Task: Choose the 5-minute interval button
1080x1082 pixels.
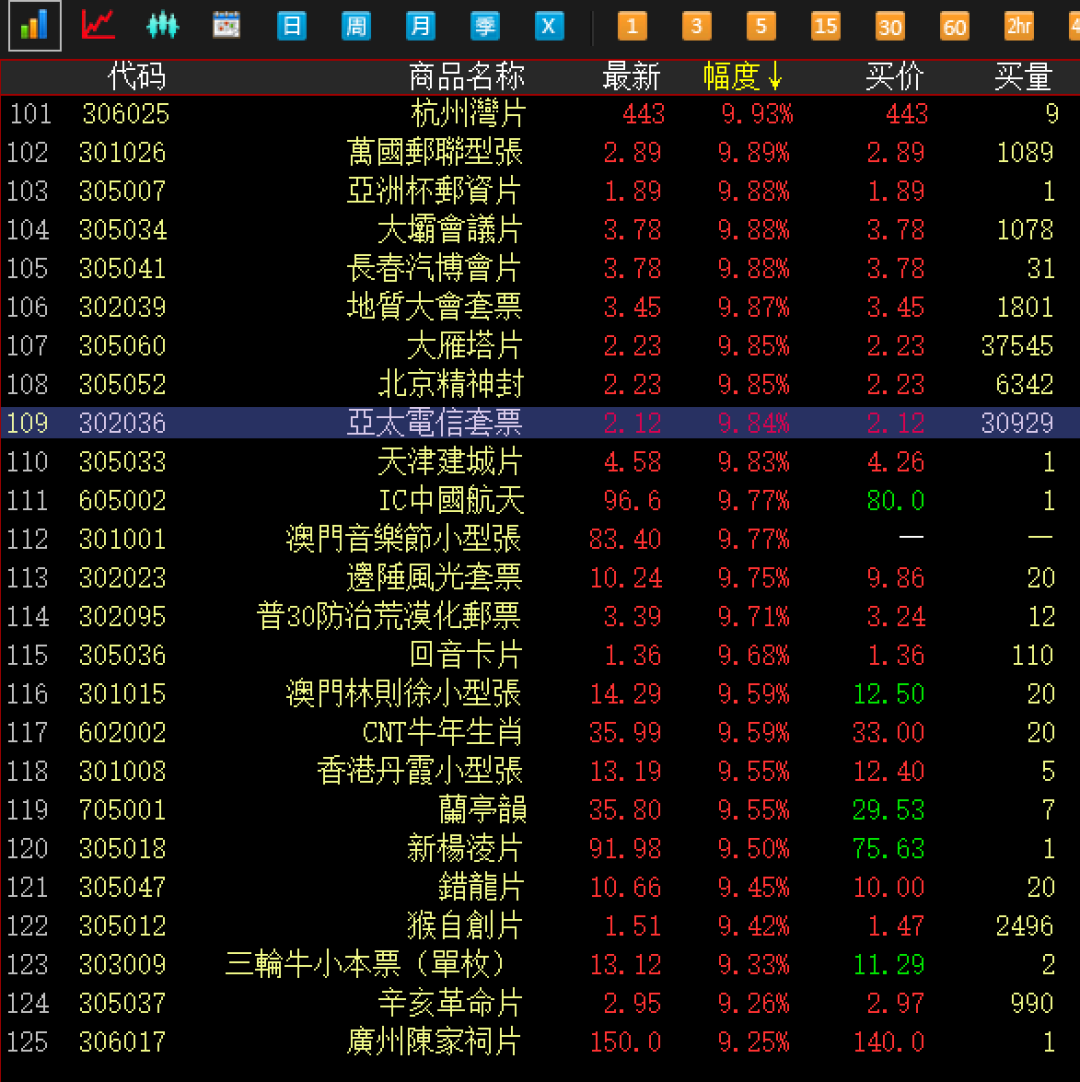Action: pos(761,26)
